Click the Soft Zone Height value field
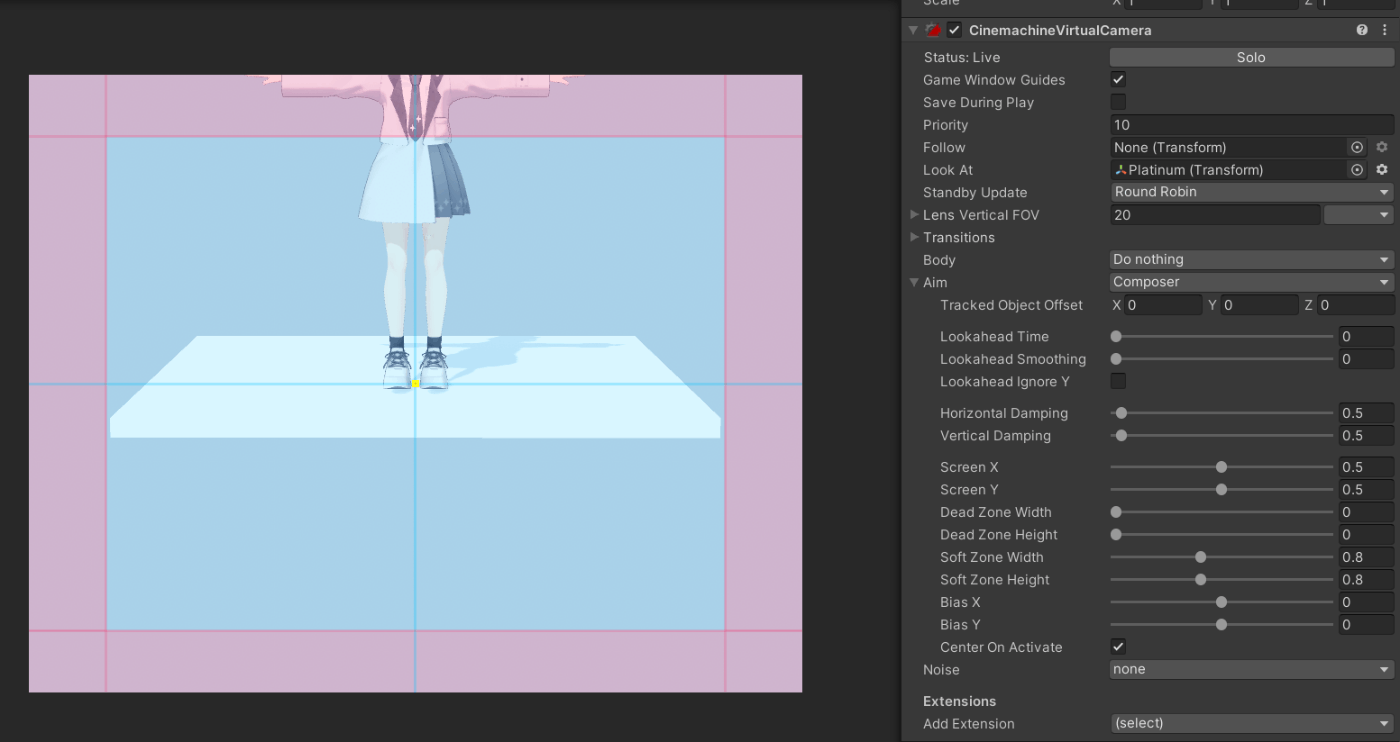This screenshot has height=742, width=1400. pos(1366,579)
